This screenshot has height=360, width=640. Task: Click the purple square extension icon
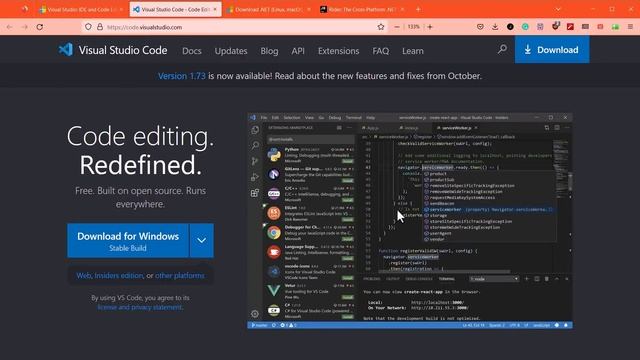pos(540,27)
